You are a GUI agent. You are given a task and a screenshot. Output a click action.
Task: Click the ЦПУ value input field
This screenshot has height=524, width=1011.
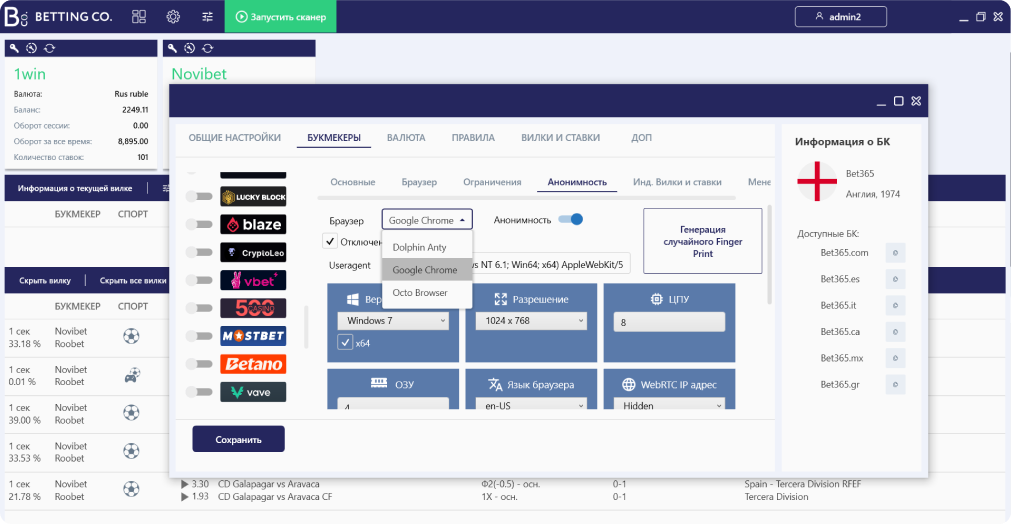670,322
